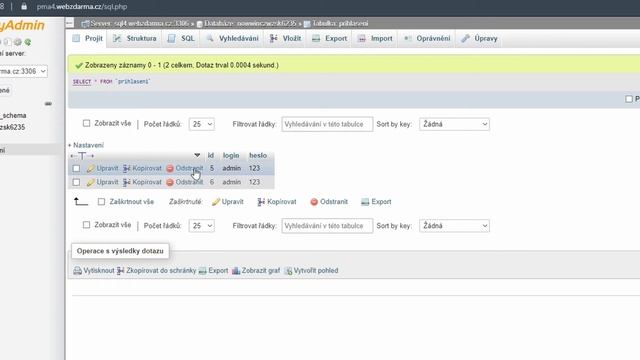Toggle the checkbox at right edge of query bar

(x=629, y=99)
